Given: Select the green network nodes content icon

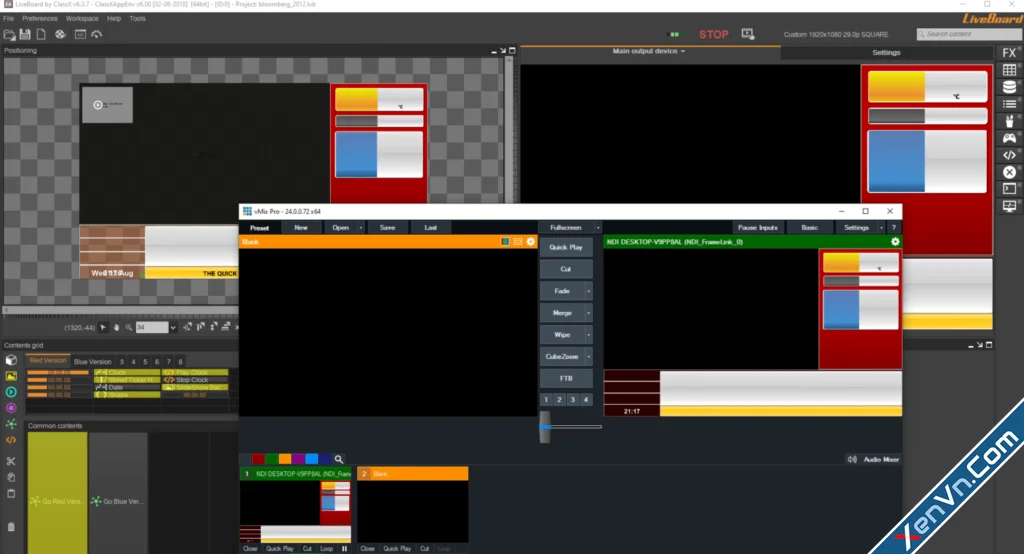Looking at the screenshot, I should pos(11,424).
